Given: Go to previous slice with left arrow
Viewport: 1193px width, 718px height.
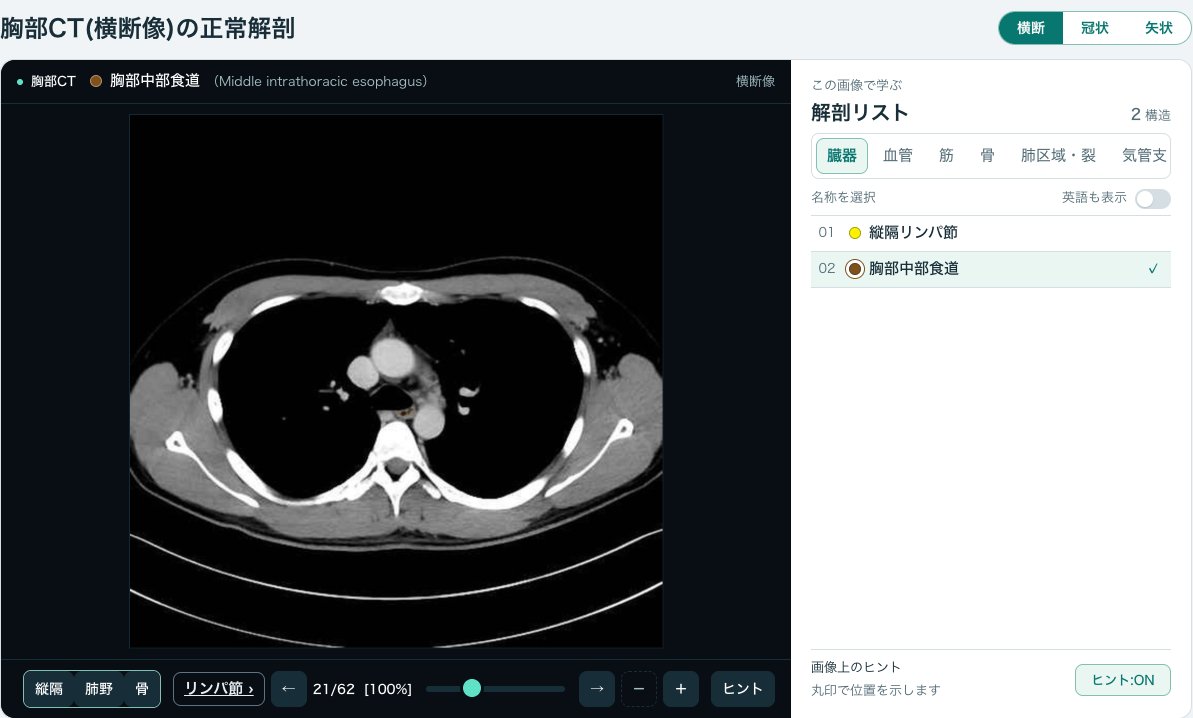Looking at the screenshot, I should click(288, 689).
